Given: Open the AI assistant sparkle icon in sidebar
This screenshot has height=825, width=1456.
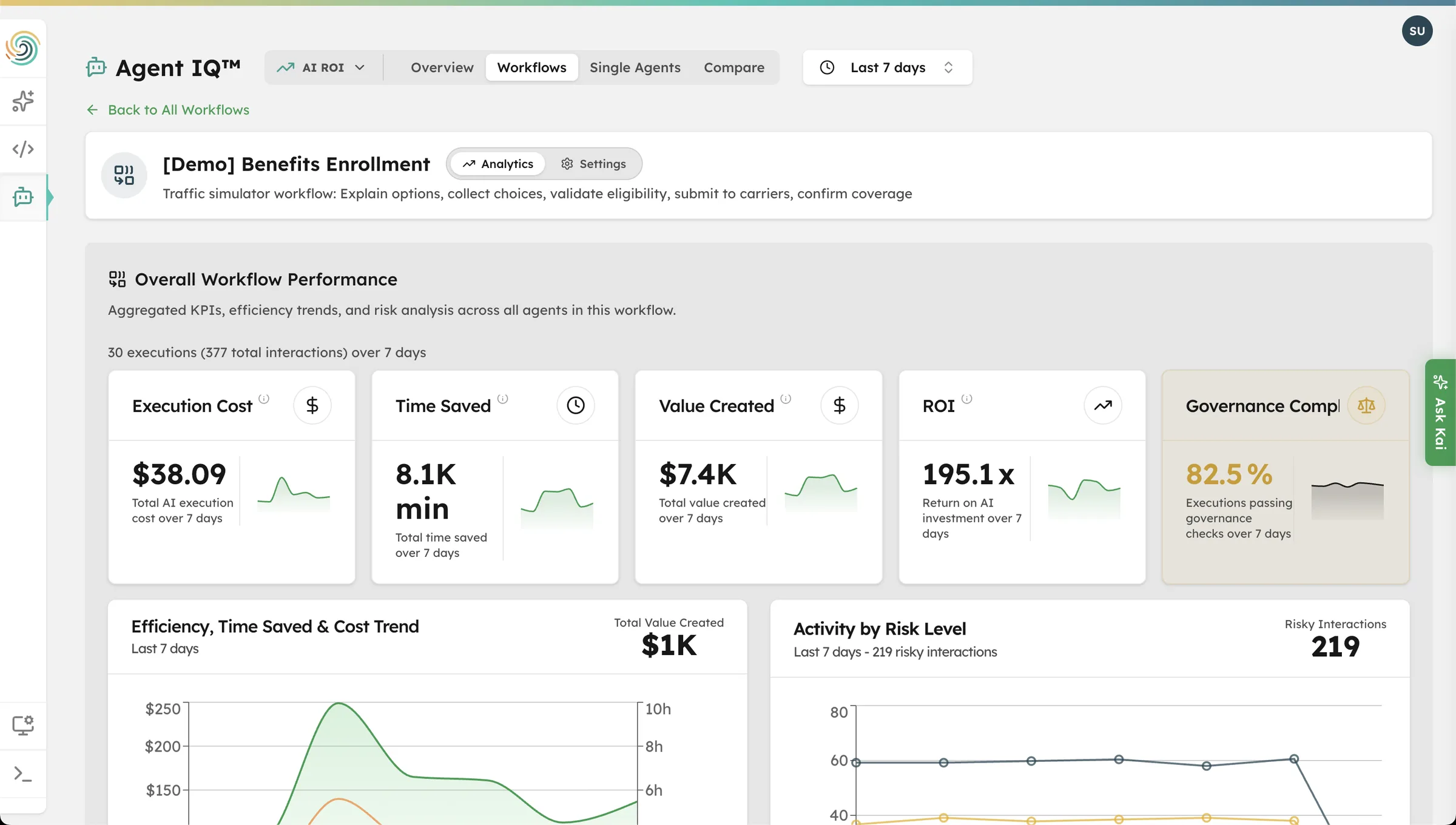Looking at the screenshot, I should pos(22,101).
